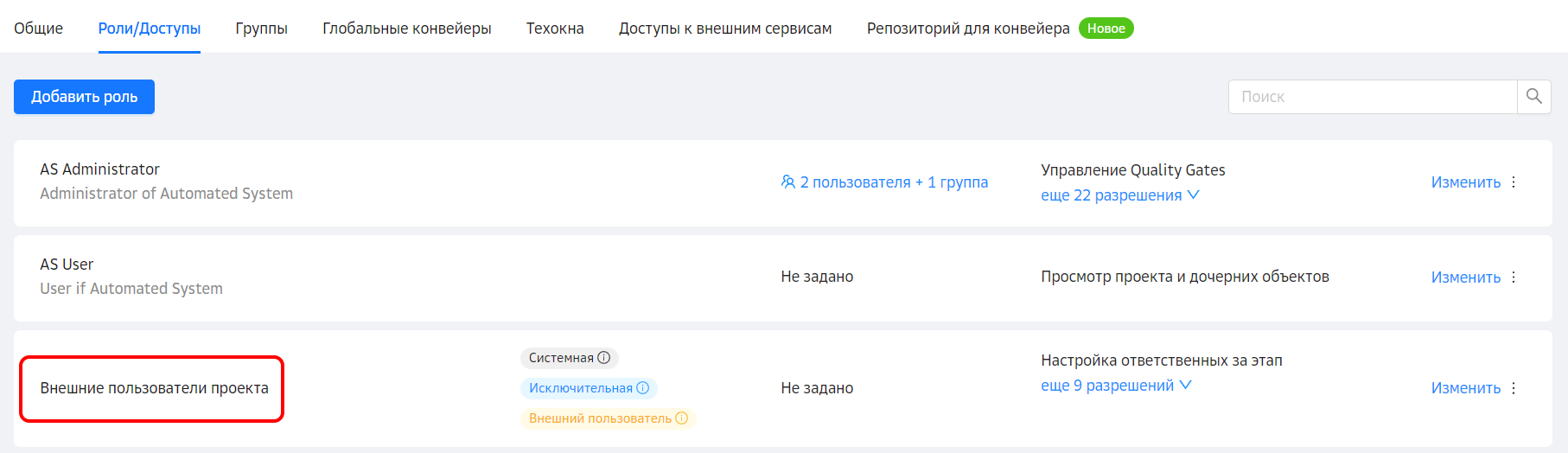Select the Техокна tab
This screenshot has height=453, width=1568.
pos(555,29)
